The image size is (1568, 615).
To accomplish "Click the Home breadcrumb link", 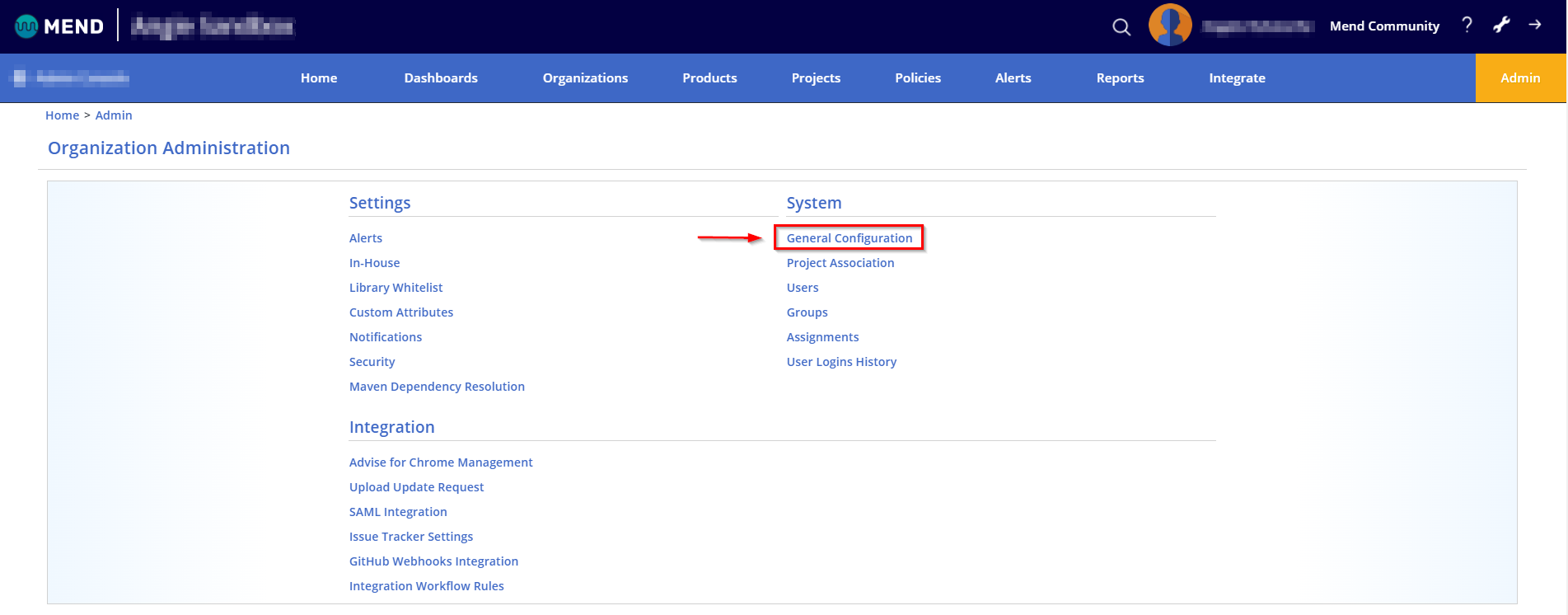I will pyautogui.click(x=62, y=115).
